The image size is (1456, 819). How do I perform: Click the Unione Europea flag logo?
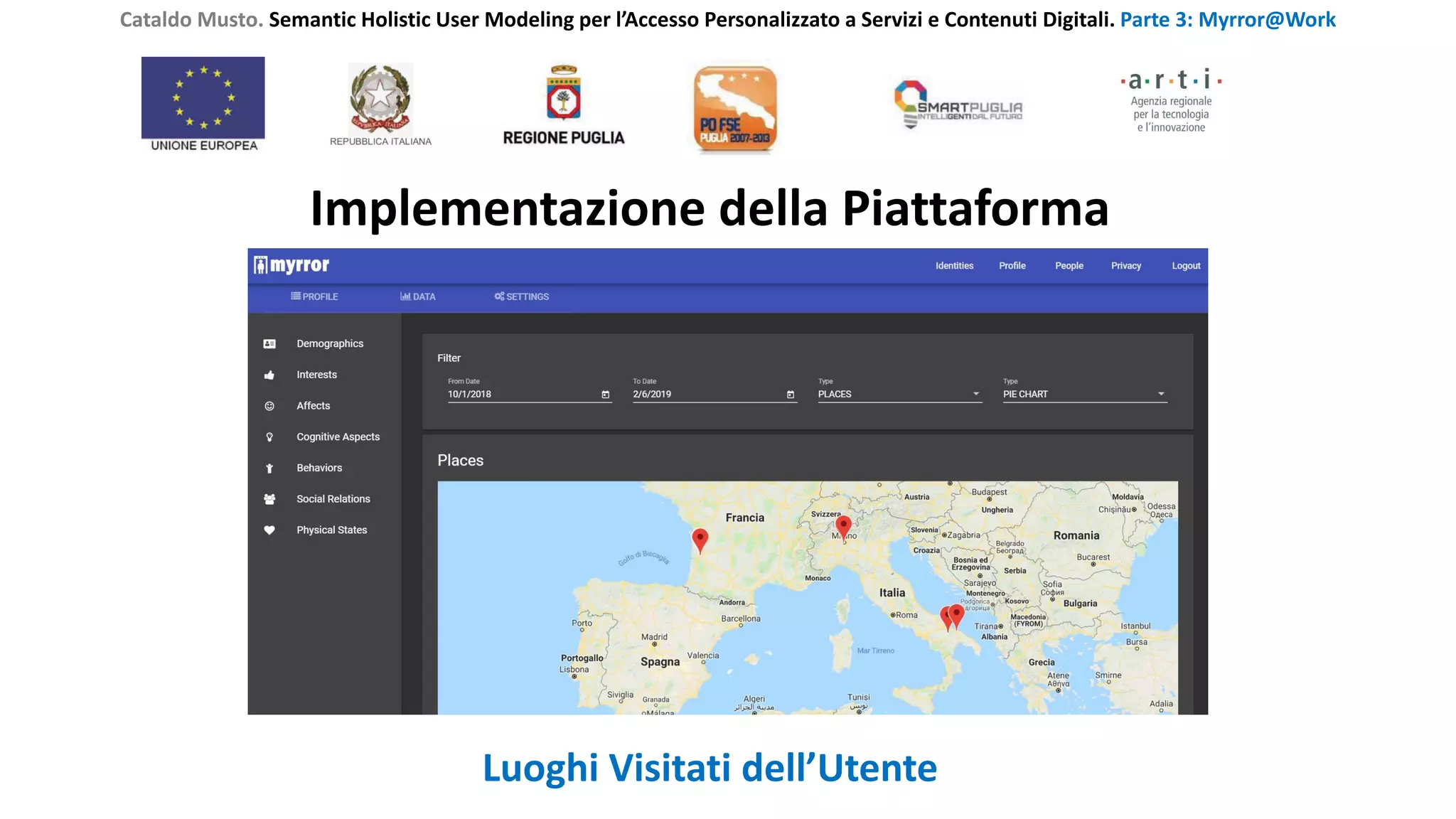[203, 104]
